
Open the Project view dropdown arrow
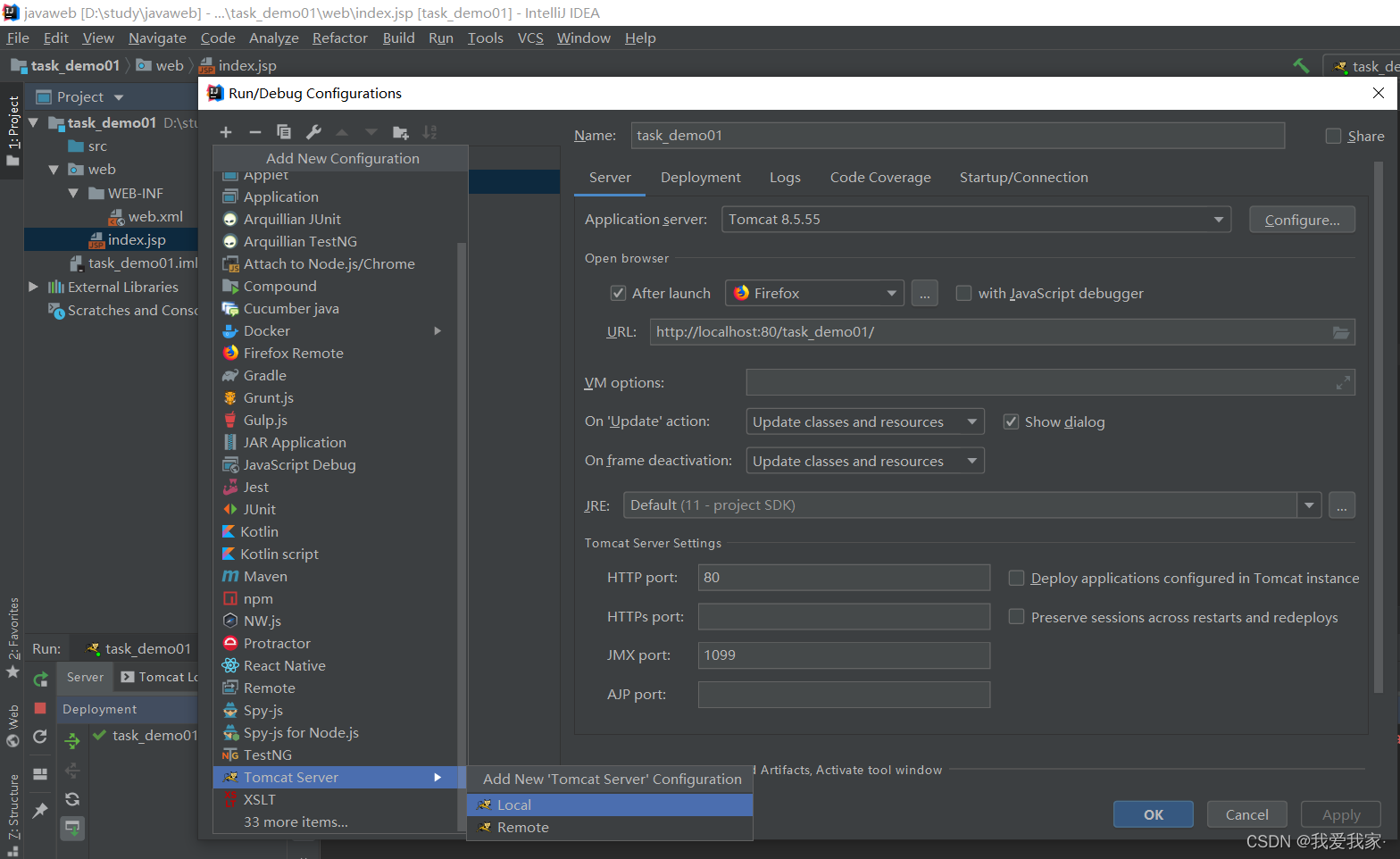pos(119,97)
